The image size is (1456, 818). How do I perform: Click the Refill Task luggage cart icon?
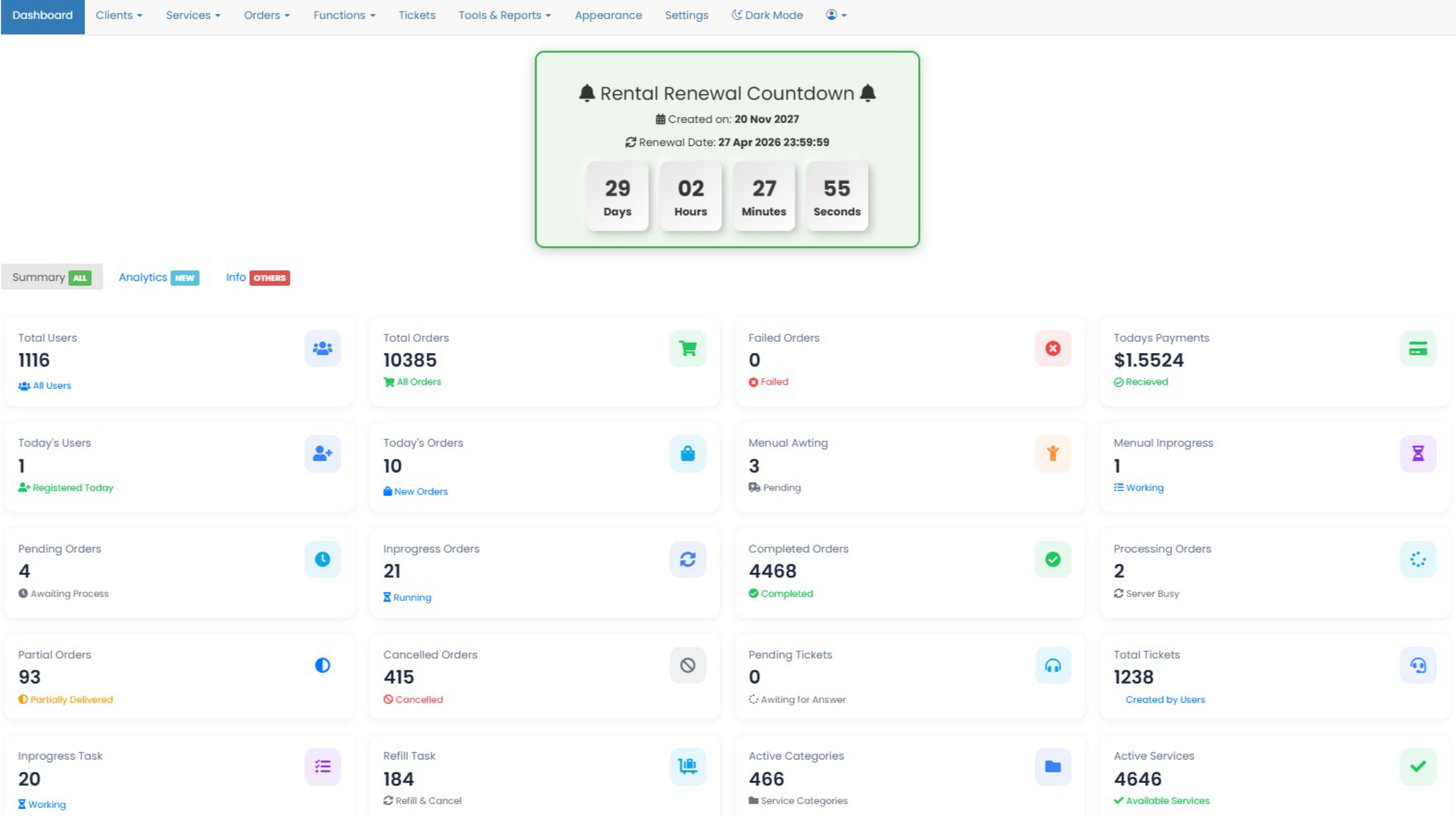[x=687, y=766]
